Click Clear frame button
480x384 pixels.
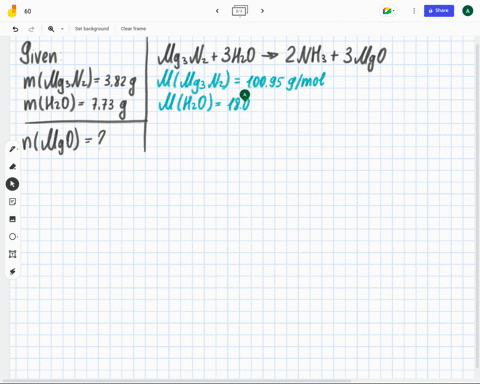point(133,29)
